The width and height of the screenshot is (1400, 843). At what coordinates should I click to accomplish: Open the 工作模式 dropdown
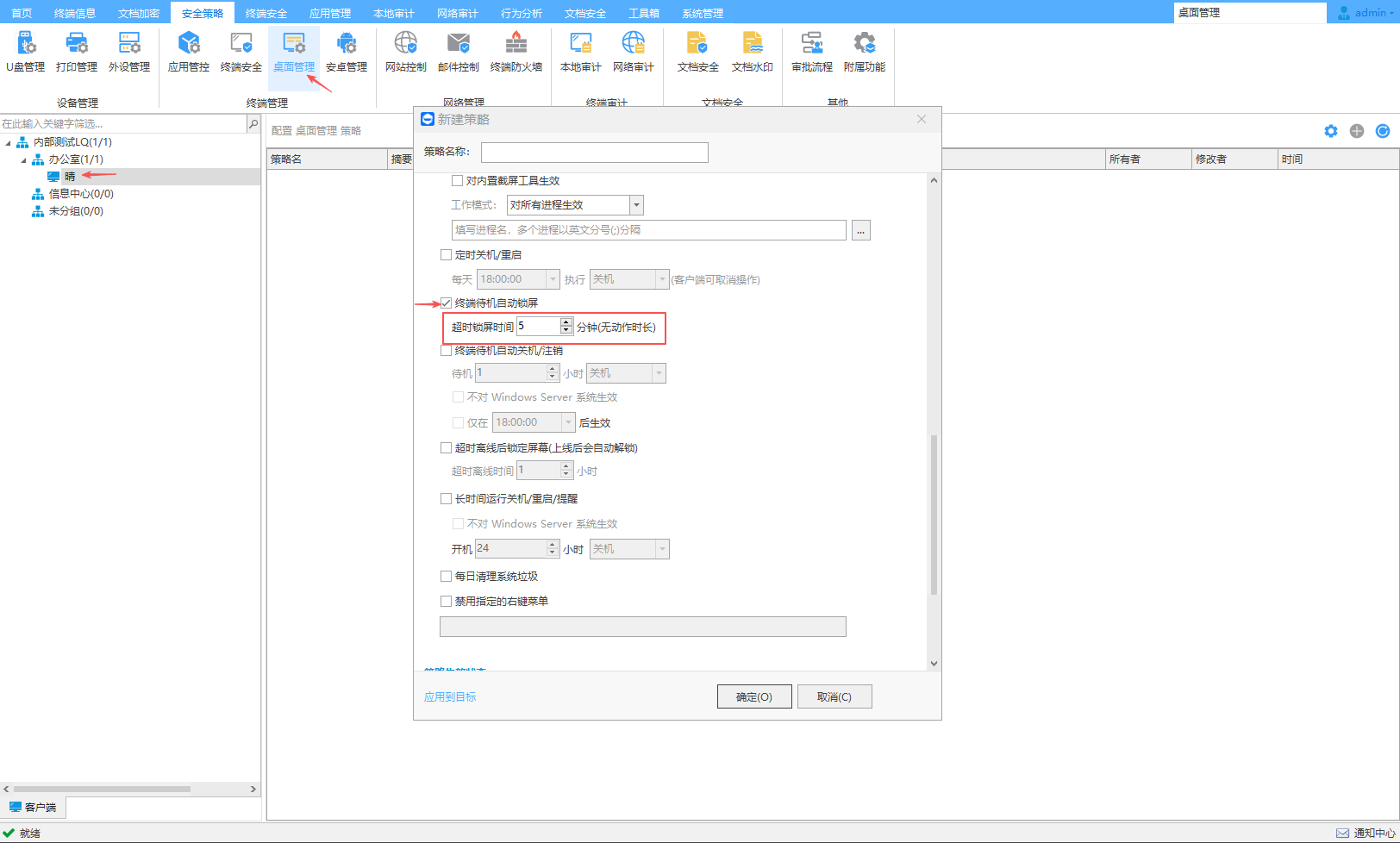coord(636,205)
